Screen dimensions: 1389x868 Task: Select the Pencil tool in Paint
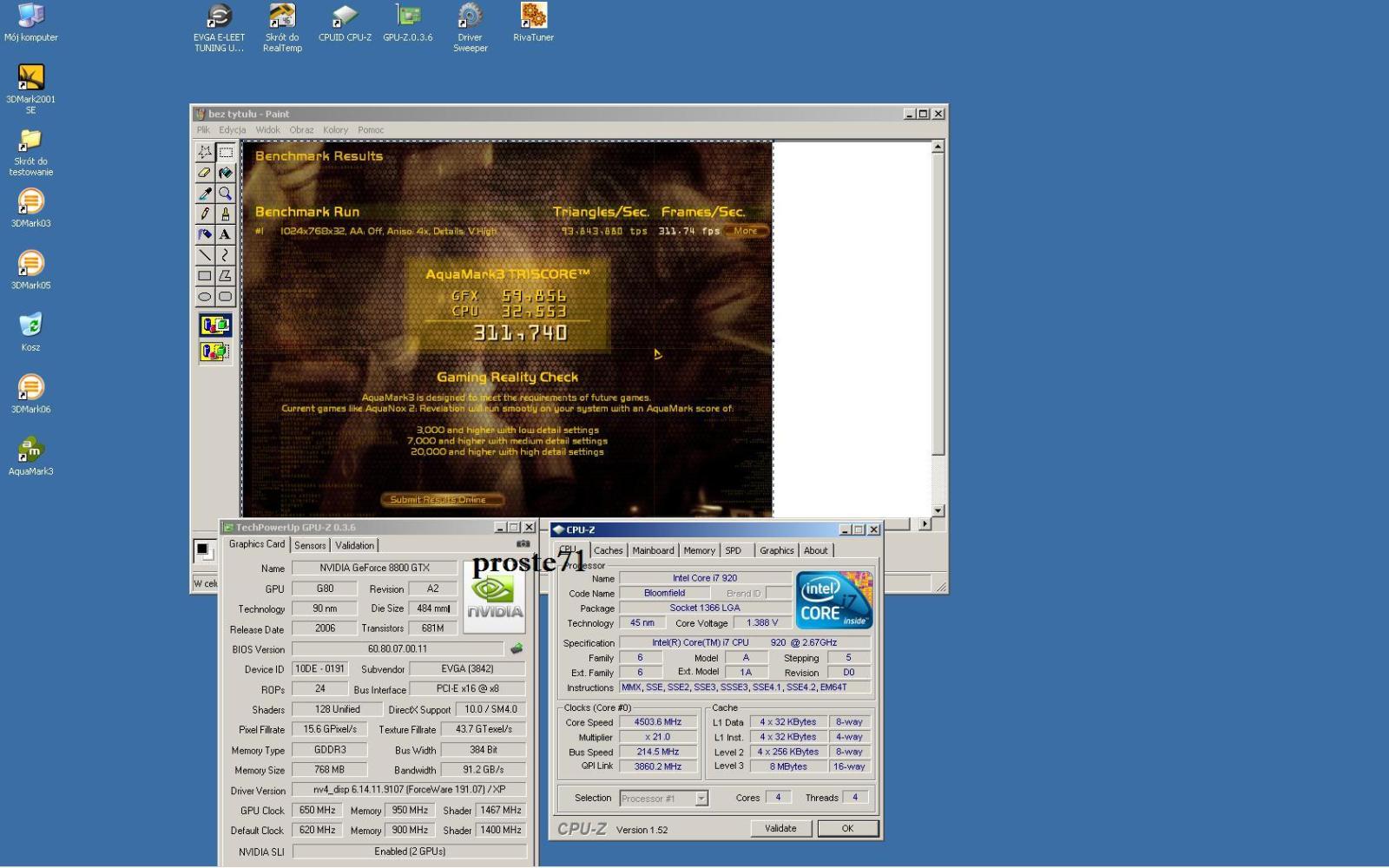tap(205, 214)
